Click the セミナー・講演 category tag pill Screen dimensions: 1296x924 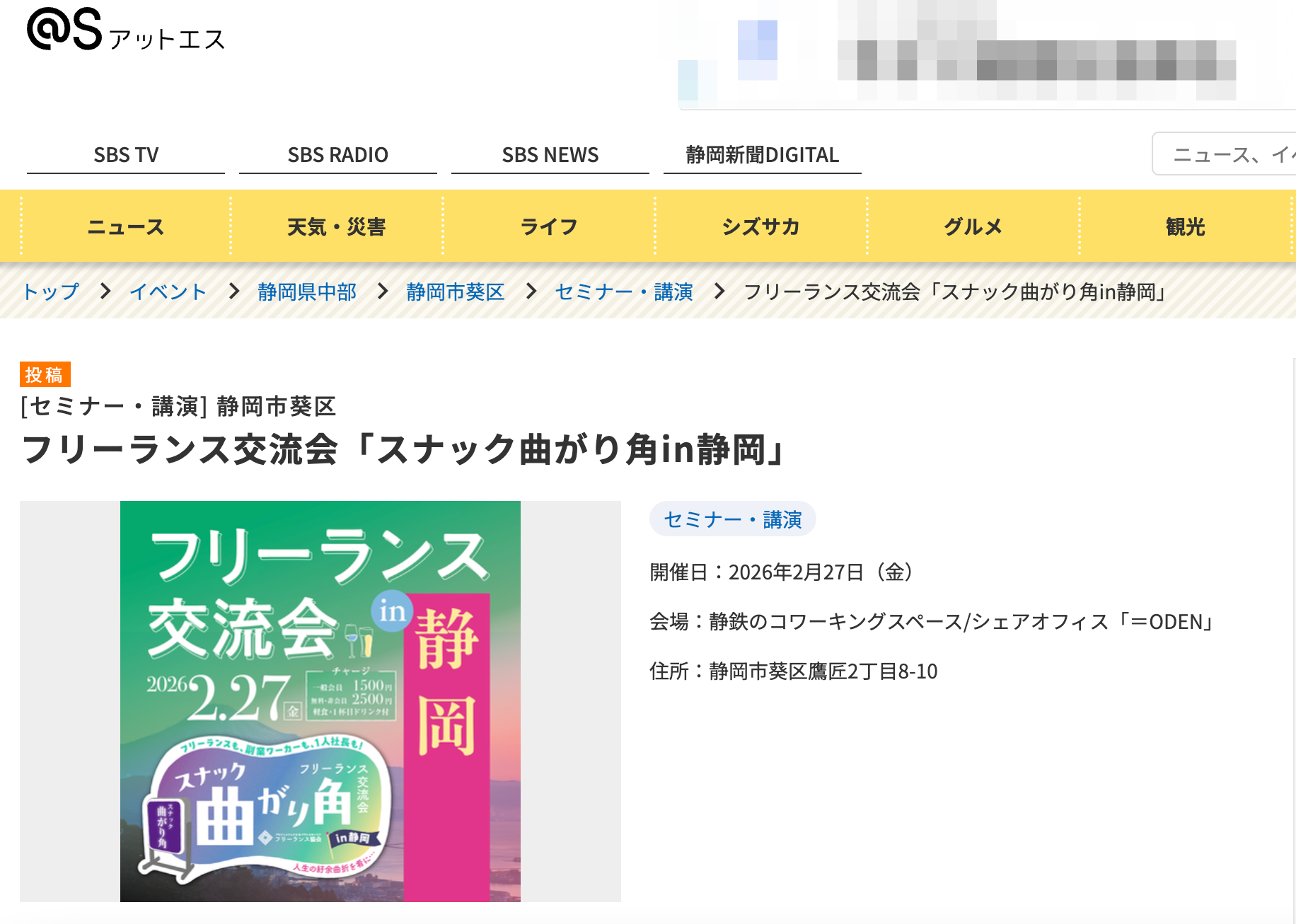point(732,519)
